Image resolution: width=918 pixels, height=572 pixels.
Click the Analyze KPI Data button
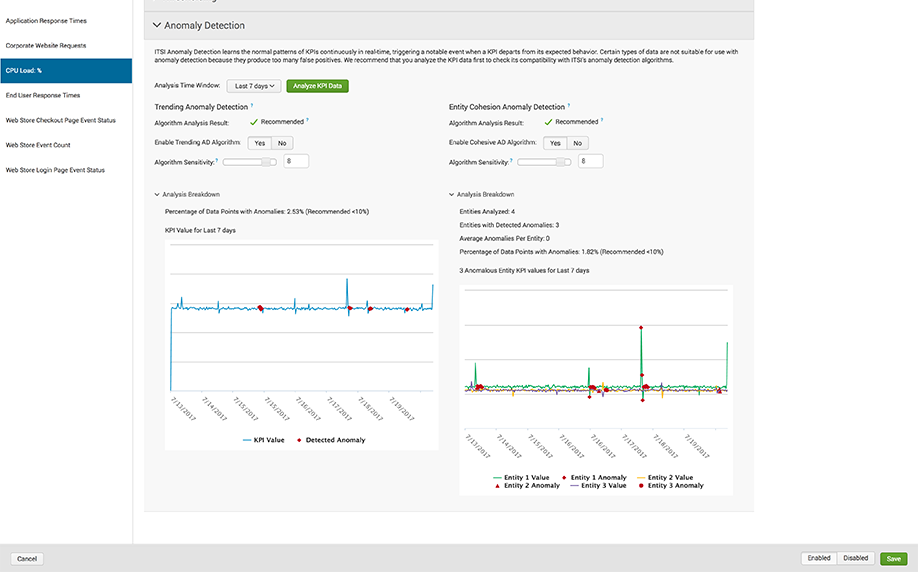(x=317, y=86)
